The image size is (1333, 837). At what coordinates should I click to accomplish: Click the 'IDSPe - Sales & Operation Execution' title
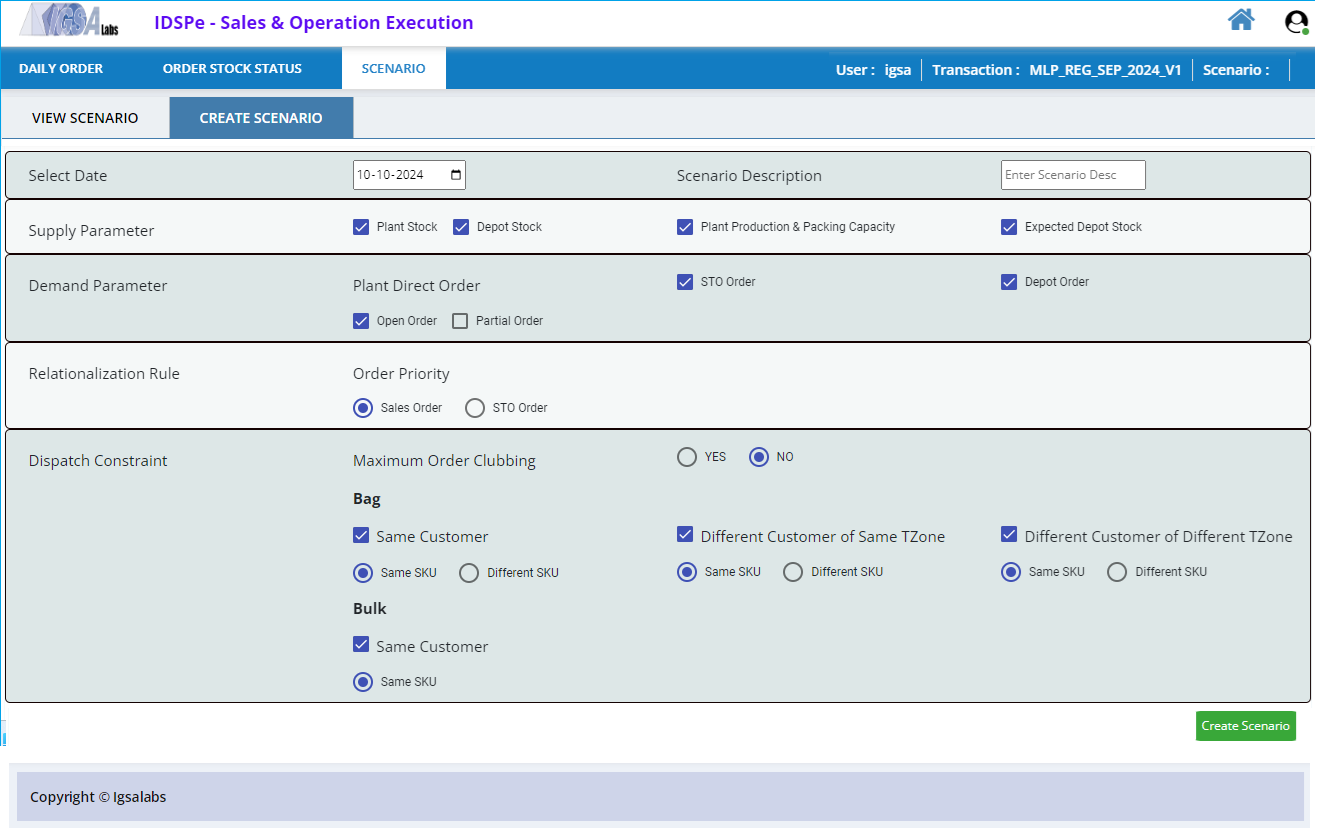314,22
